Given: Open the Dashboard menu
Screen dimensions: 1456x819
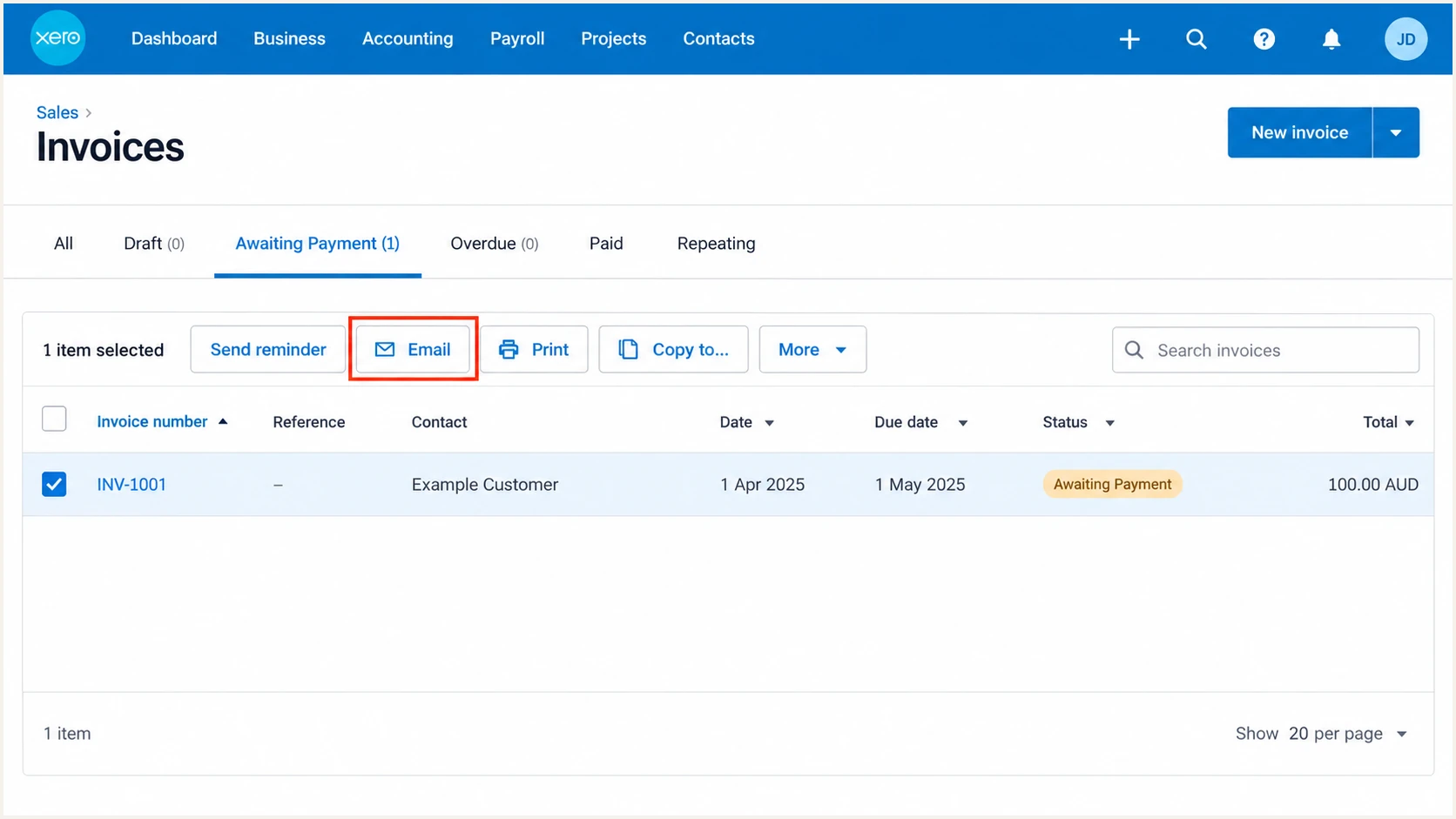Looking at the screenshot, I should 174,38.
